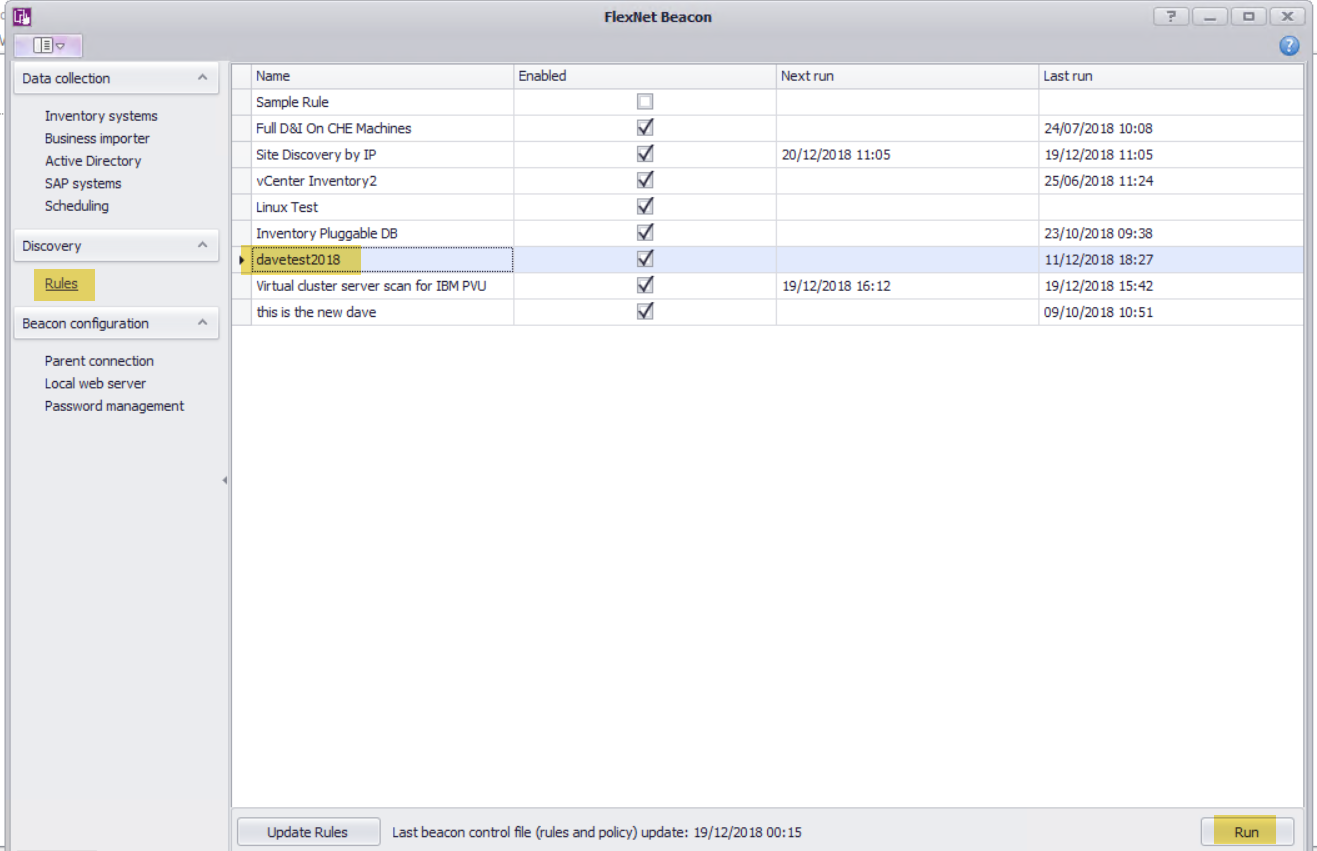The image size is (1317, 851).
Task: Select Inventory Pluggable DB rule name
Action: [327, 233]
